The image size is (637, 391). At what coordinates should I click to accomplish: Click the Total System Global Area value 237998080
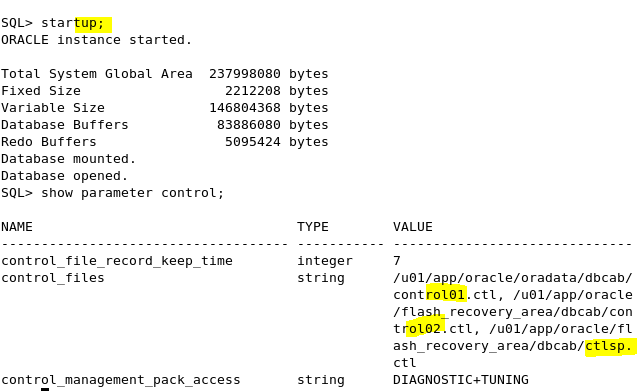(245, 74)
